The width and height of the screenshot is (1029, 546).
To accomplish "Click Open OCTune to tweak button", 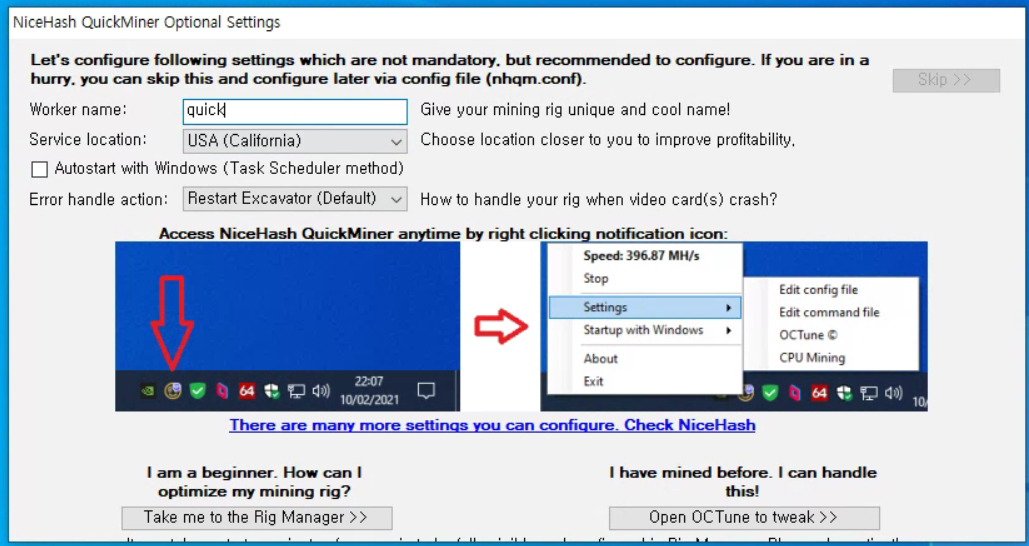I will (744, 518).
